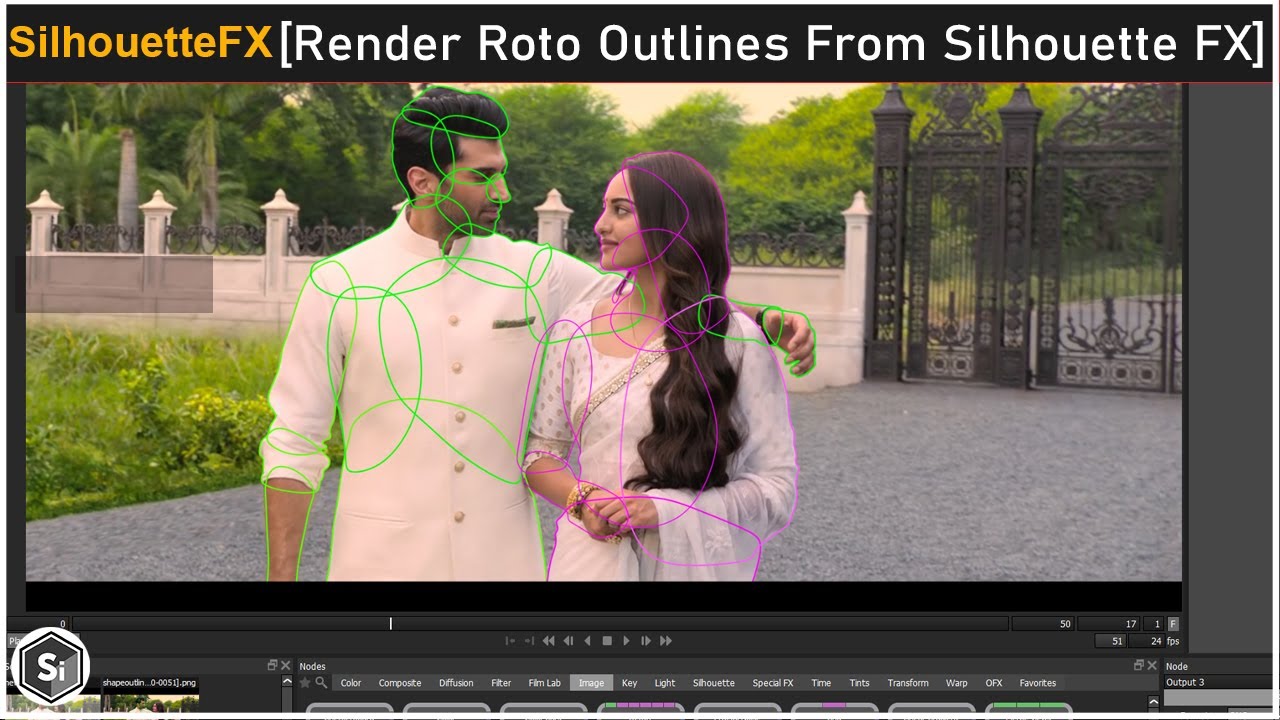This screenshot has height=720, width=1280.
Task: Click the timeline playhead marker
Action: coord(391,624)
